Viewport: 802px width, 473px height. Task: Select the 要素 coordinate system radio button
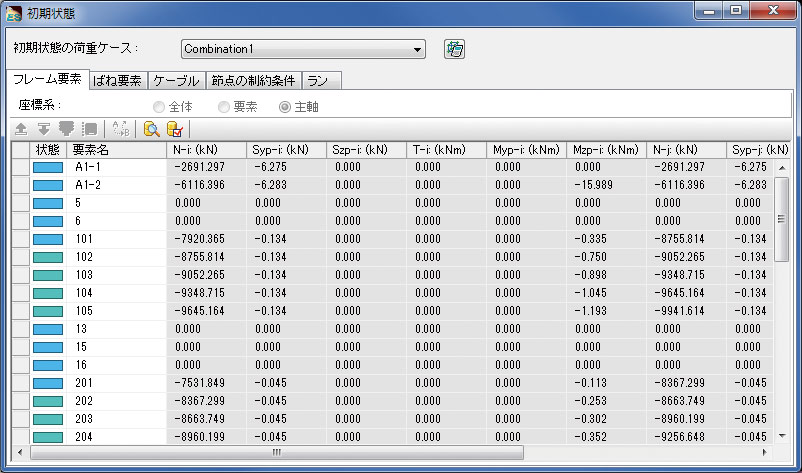tap(224, 107)
